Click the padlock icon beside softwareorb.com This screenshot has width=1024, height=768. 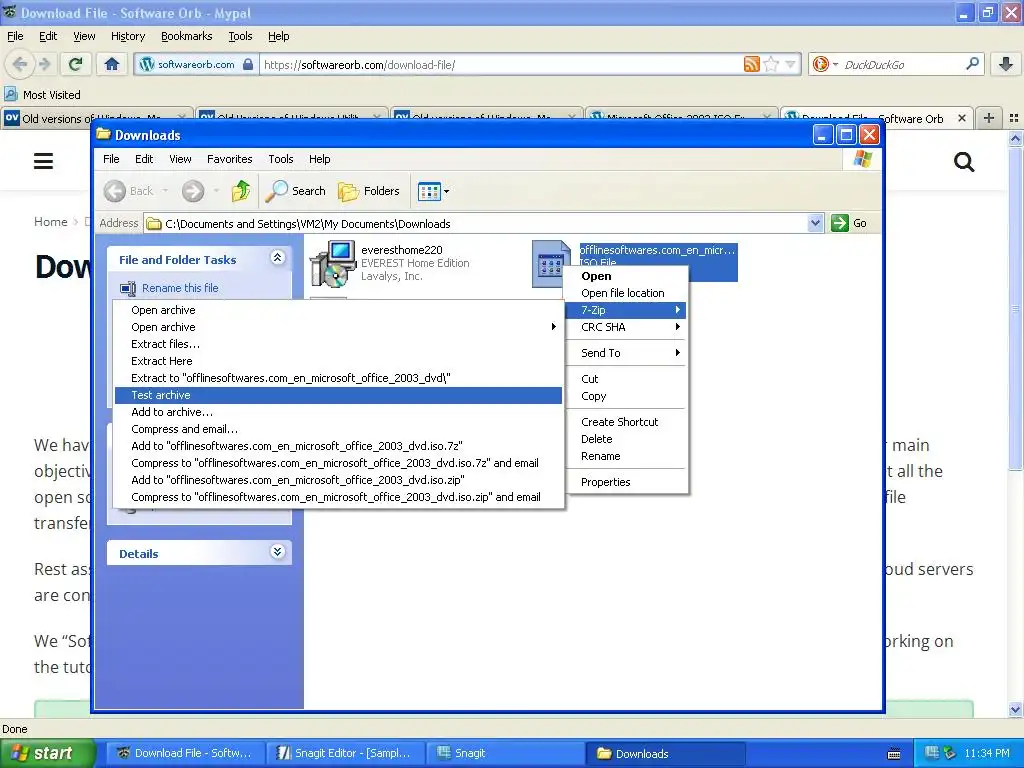[248, 64]
